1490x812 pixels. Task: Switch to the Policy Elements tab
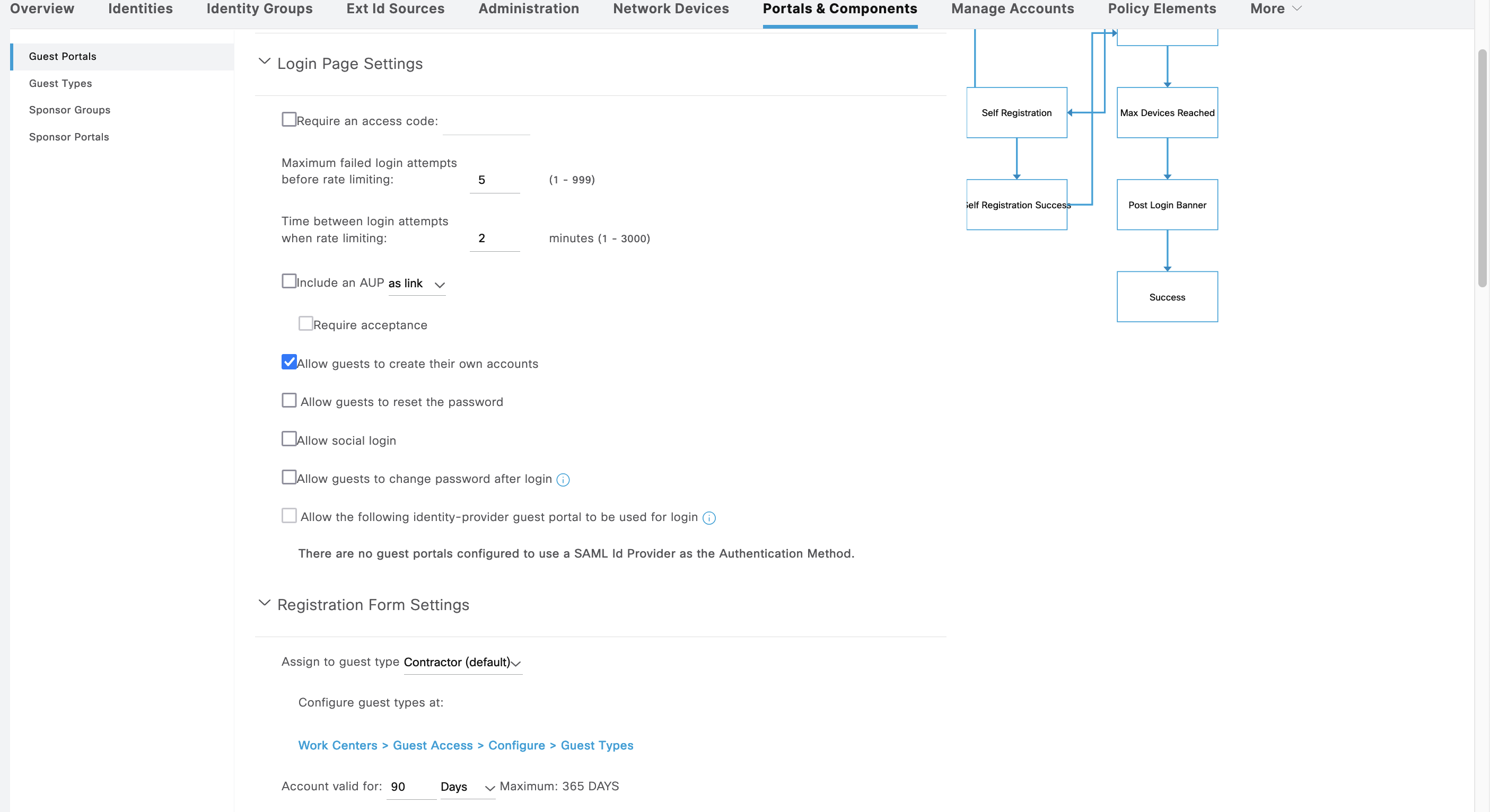(1161, 8)
